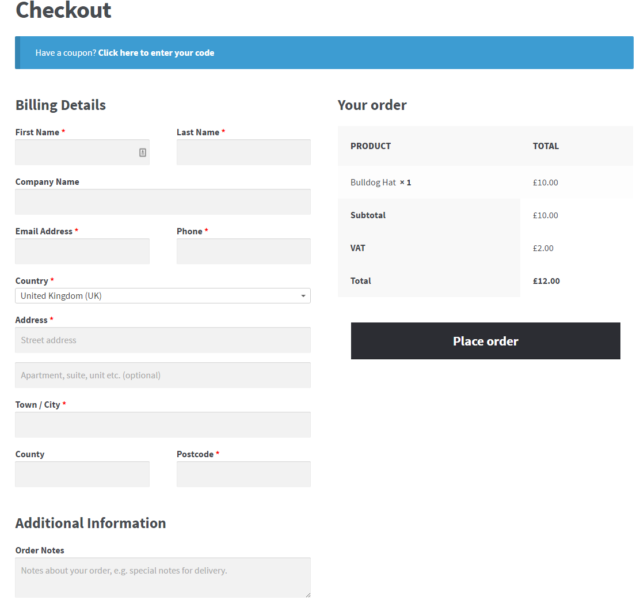
Task: Click the Street address field
Action: point(163,340)
